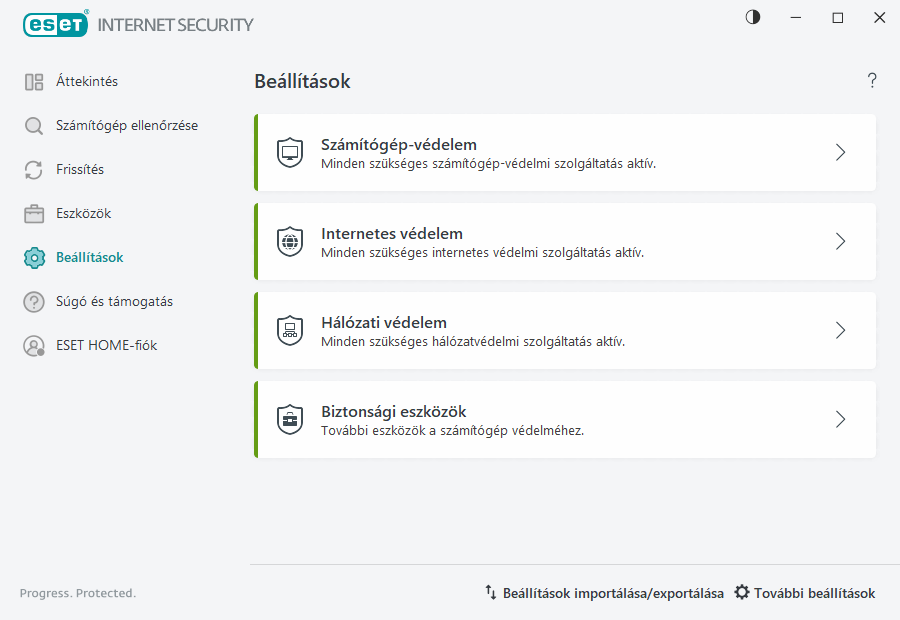Open További beállítások
The image size is (900, 620).
point(804,593)
